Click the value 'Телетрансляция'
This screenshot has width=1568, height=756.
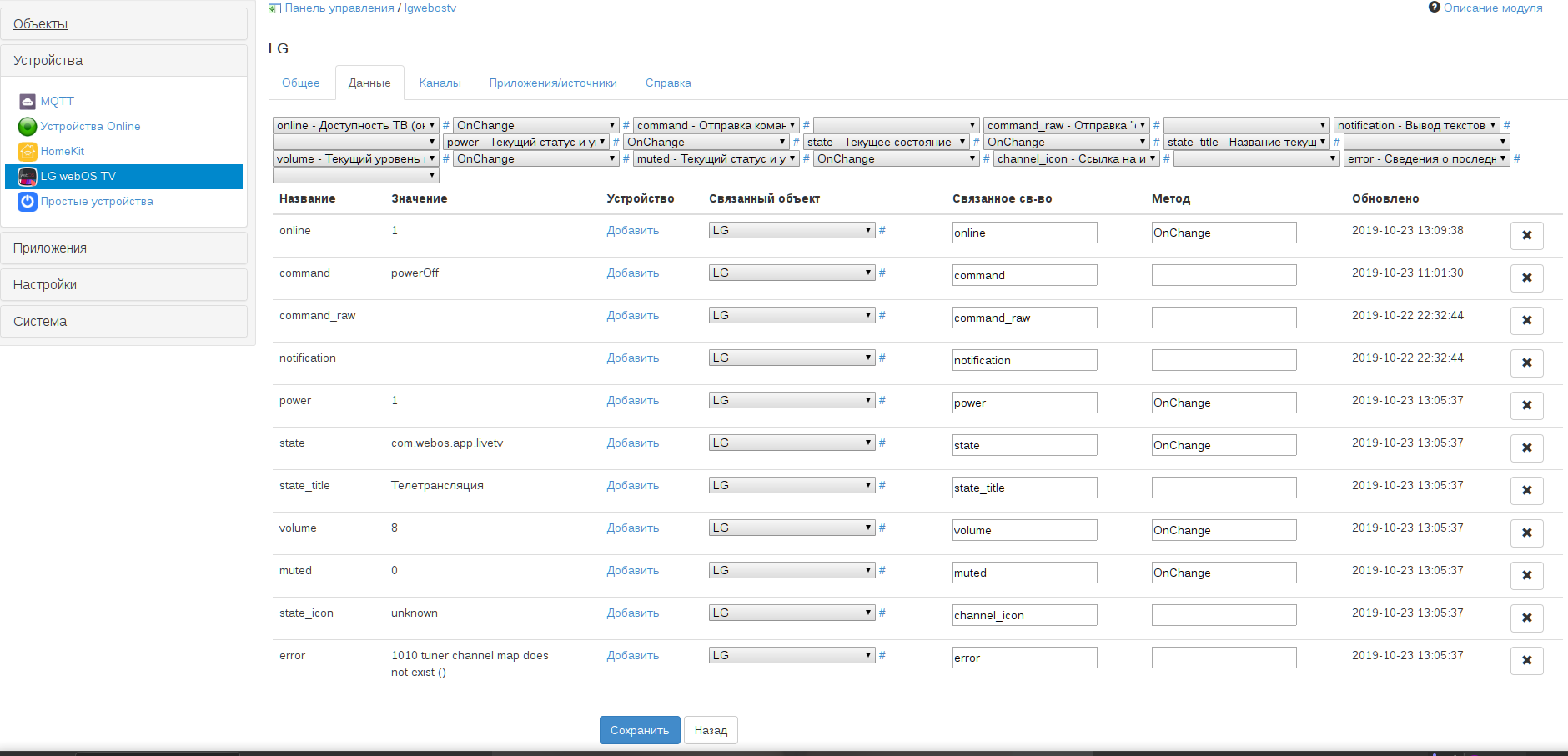437,486
